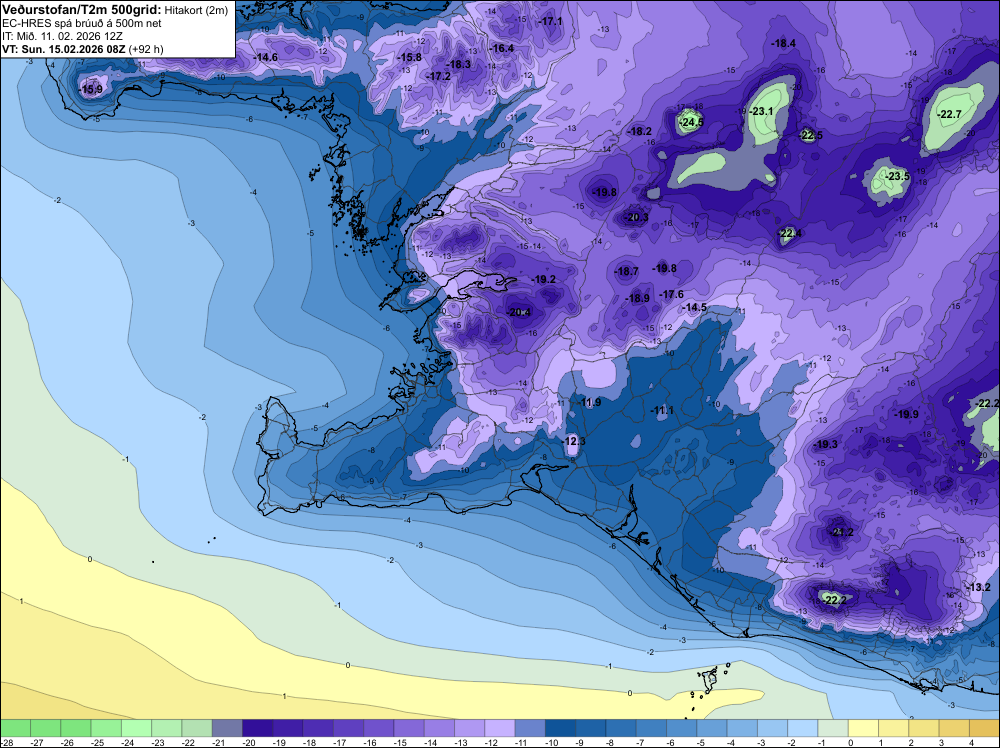This screenshot has height=748, width=1000.
Task: Click the -23.1 cold spot value
Action: pos(761,111)
